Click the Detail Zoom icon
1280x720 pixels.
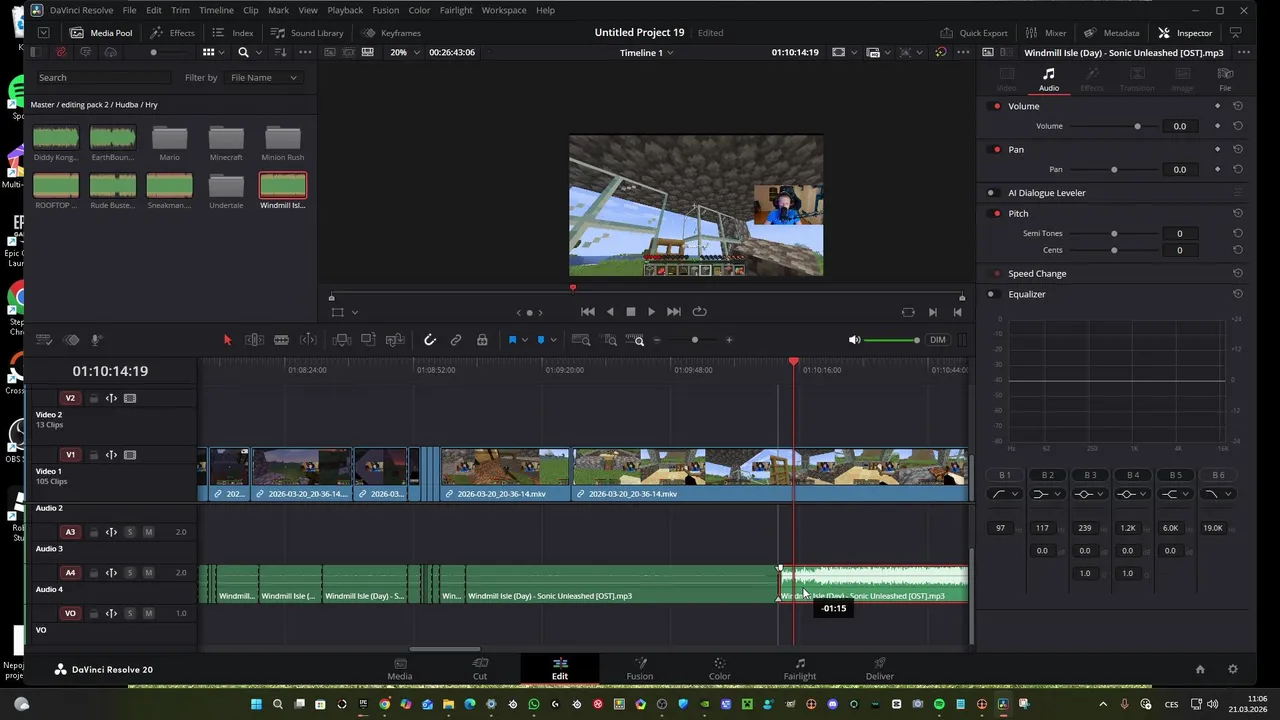(609, 340)
